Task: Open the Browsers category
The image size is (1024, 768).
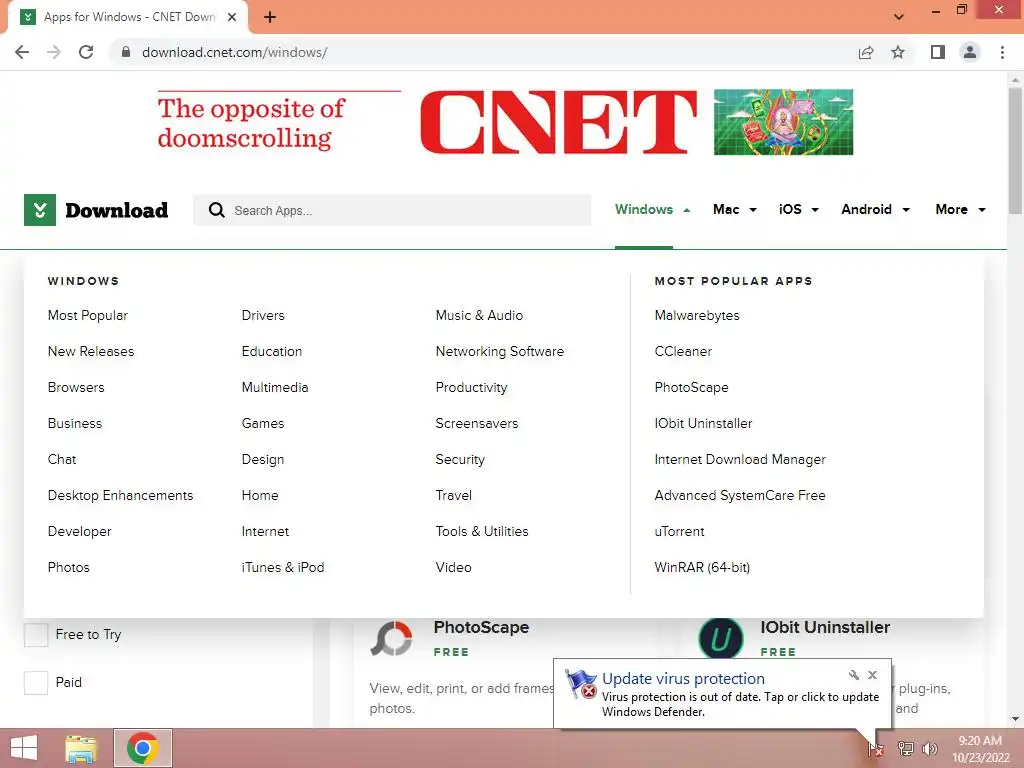Action: (76, 387)
